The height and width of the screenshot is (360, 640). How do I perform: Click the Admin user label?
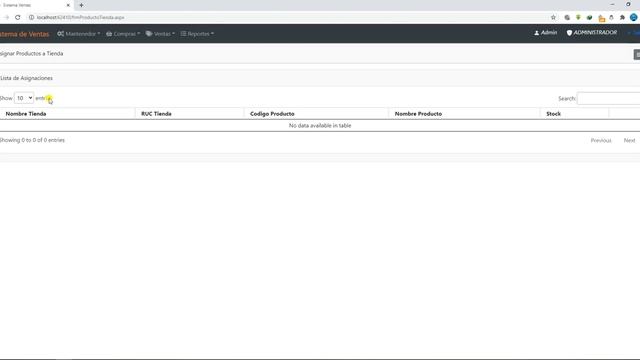coord(549,33)
